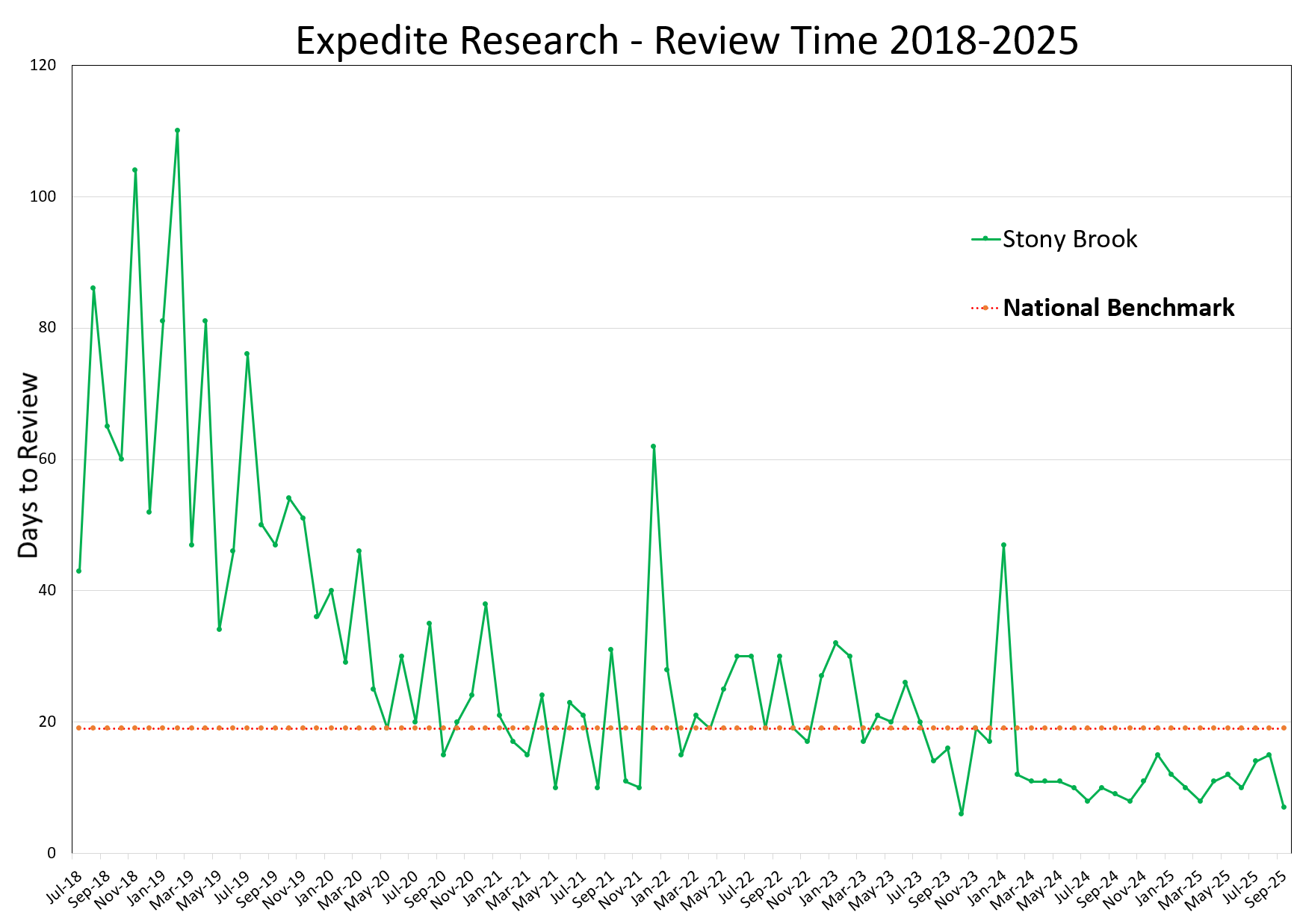Screen dimensions: 1297x924
Task: Click the '120' y-axis value label
Action: tap(43, 66)
